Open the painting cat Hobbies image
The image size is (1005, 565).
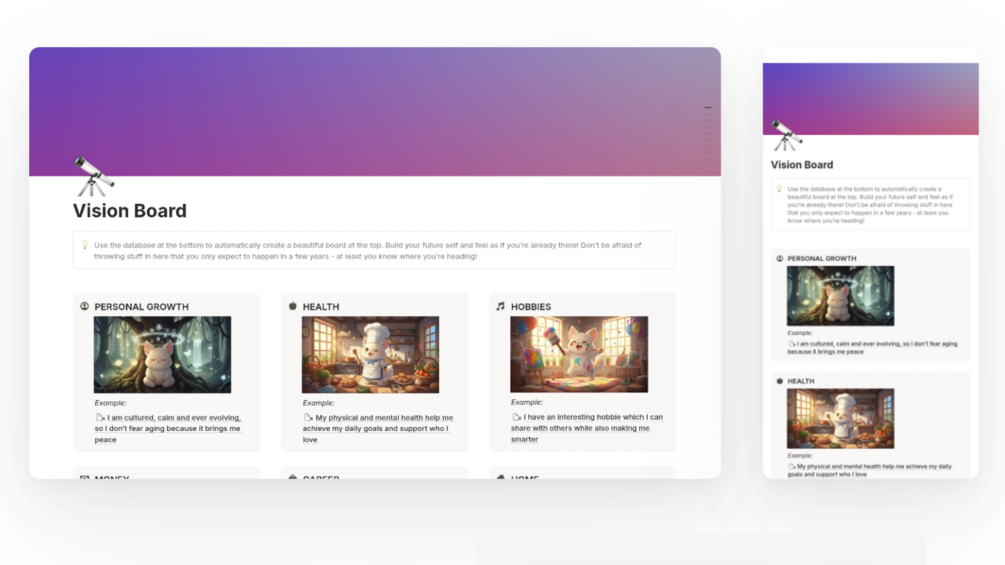point(579,354)
